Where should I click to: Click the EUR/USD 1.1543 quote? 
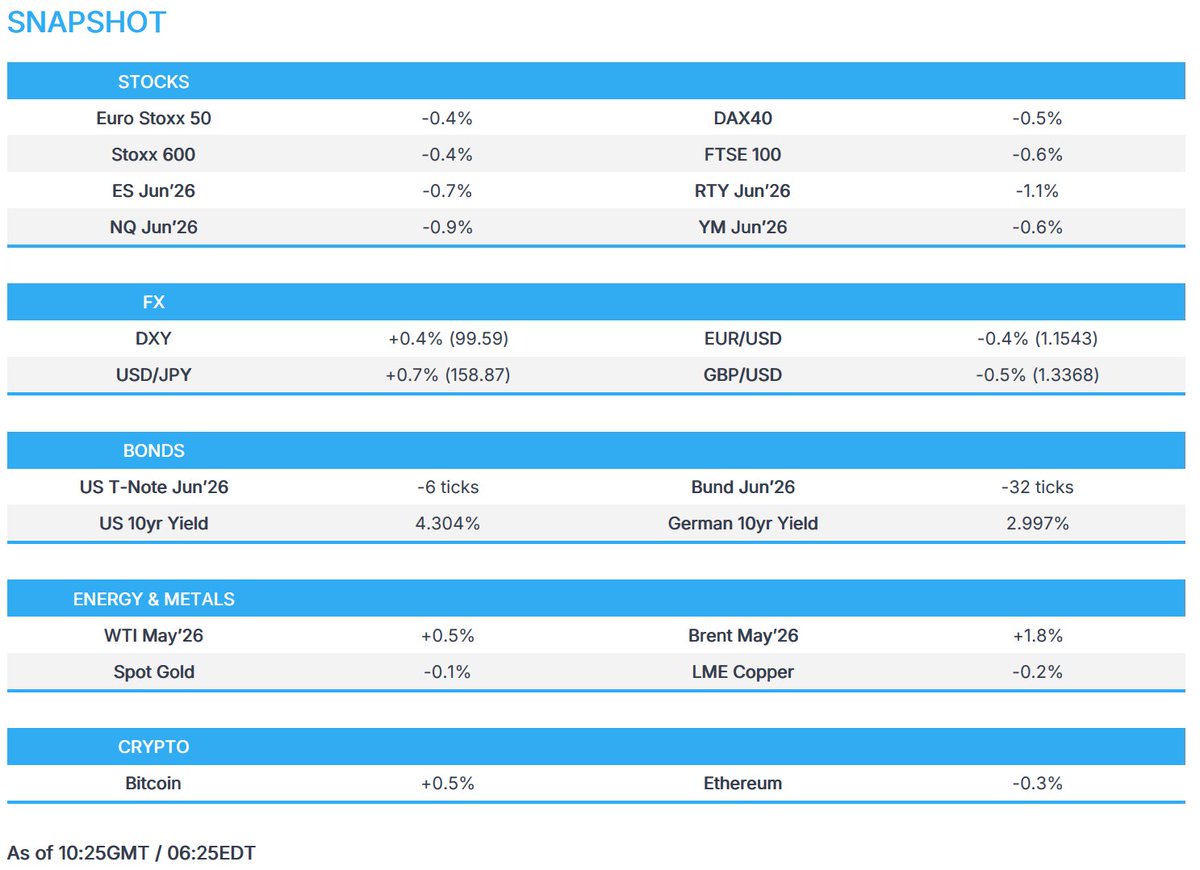point(1037,338)
